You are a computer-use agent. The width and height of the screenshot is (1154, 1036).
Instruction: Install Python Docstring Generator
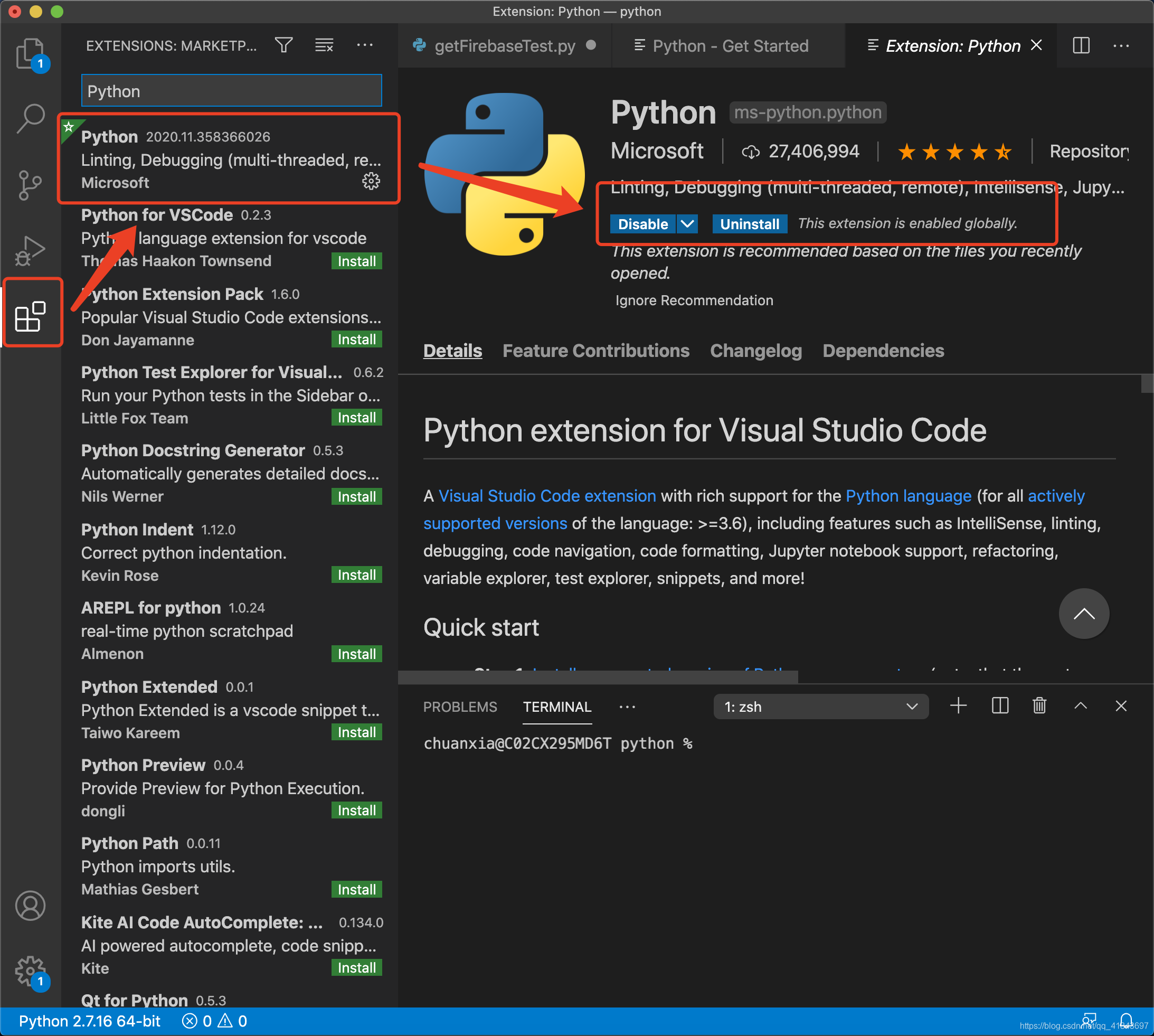(356, 496)
